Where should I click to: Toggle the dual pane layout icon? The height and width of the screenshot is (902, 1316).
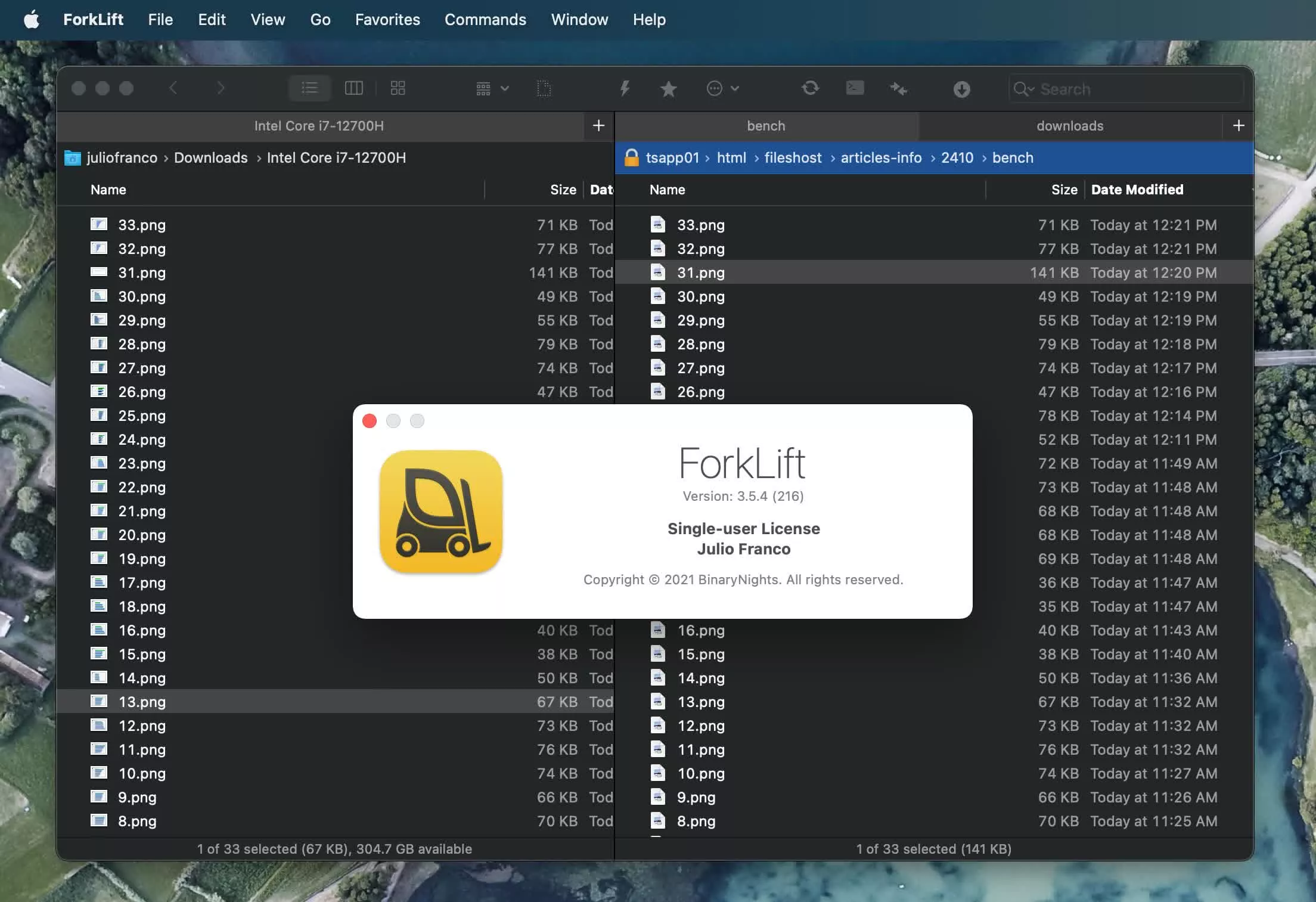tap(544, 89)
